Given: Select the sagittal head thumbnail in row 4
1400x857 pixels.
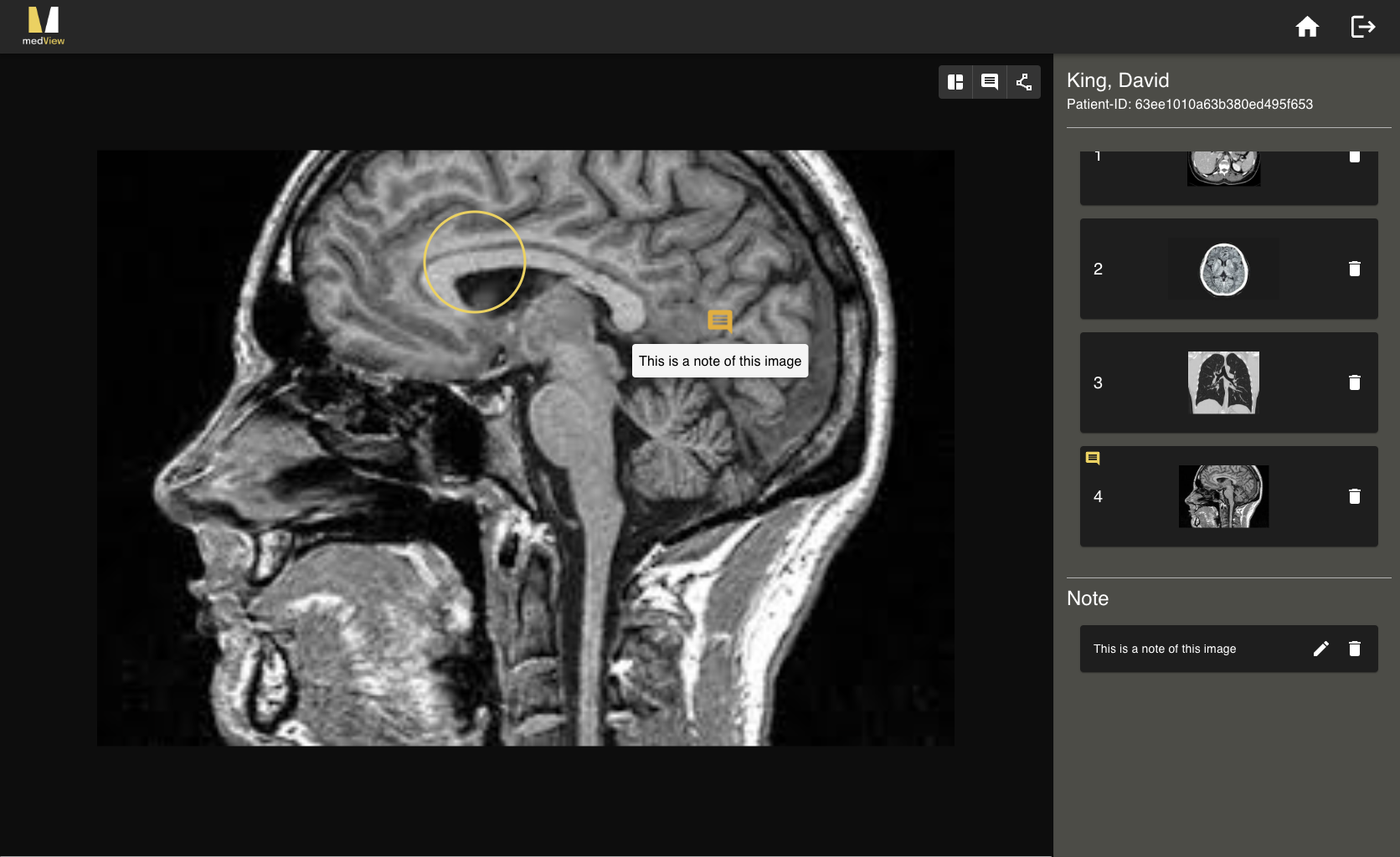Looking at the screenshot, I should (1223, 496).
